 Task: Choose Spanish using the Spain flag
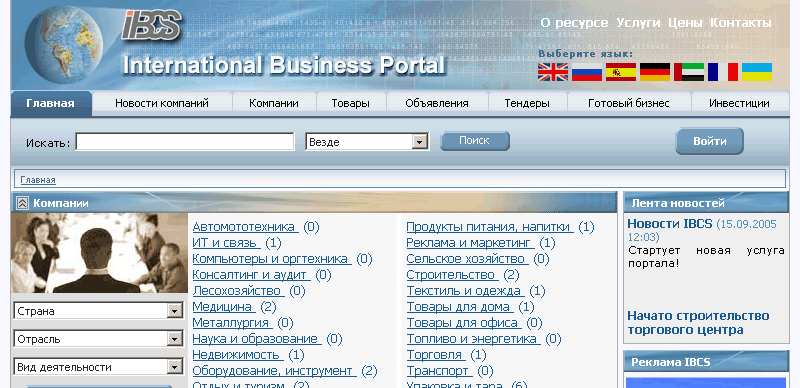620,72
